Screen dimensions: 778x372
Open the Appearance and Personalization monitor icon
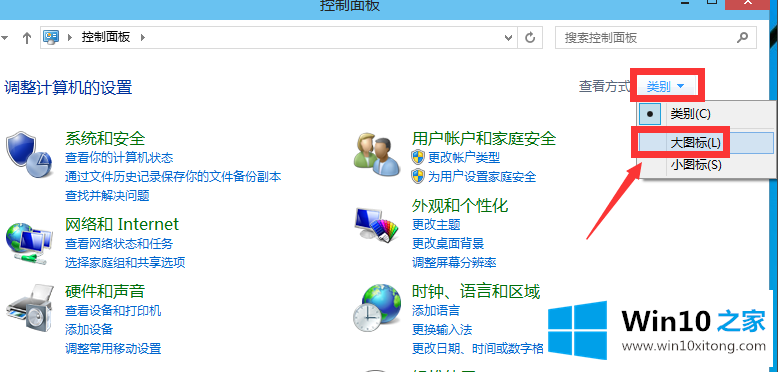click(x=377, y=225)
